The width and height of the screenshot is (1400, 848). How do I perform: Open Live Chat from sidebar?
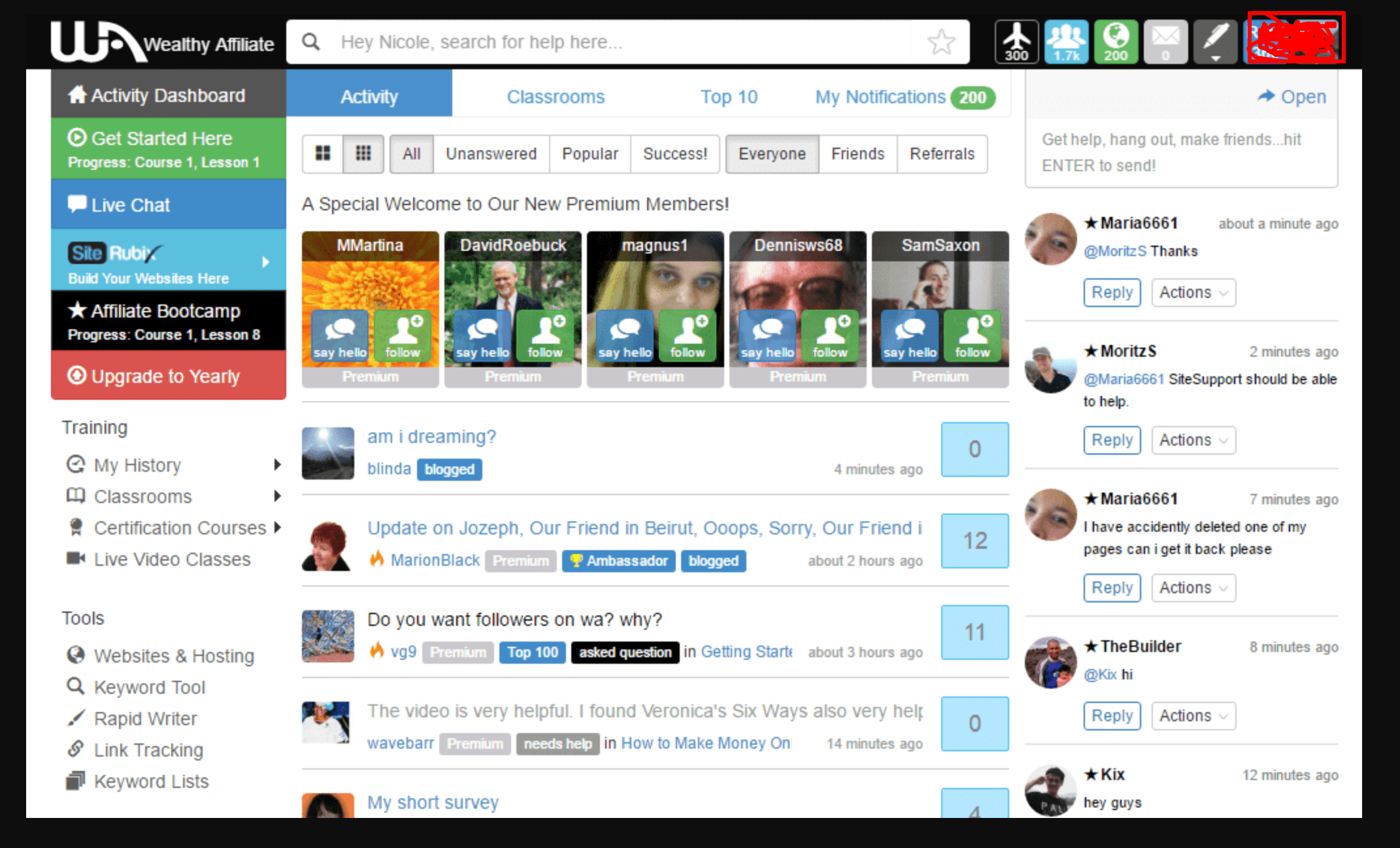click(x=169, y=204)
